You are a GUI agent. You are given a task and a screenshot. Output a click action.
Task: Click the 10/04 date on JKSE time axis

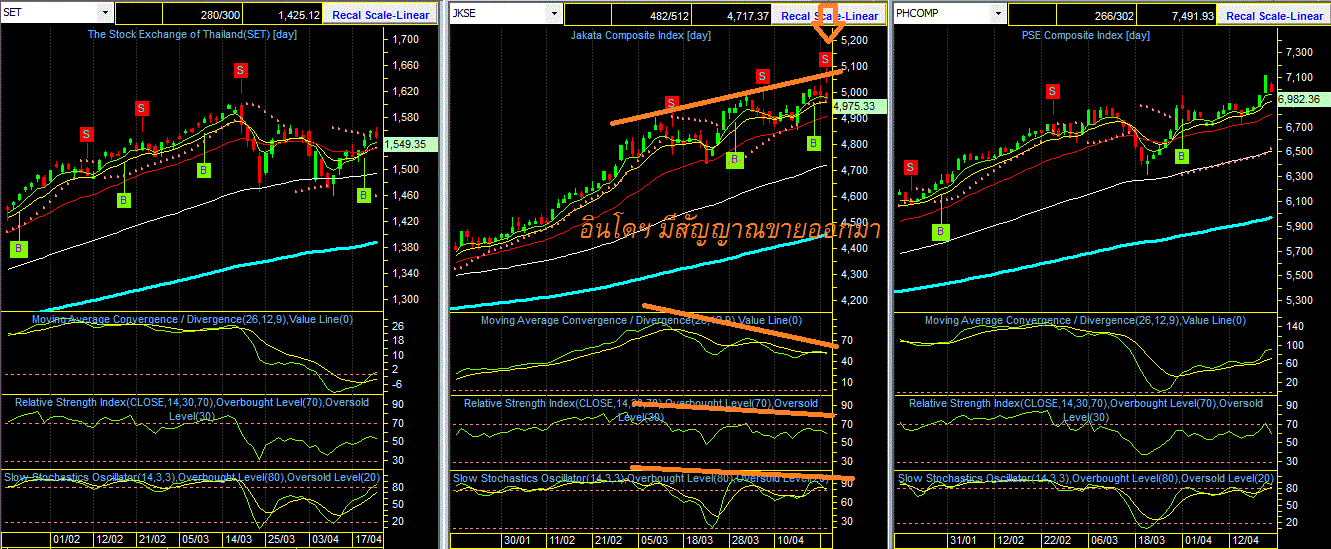792,540
